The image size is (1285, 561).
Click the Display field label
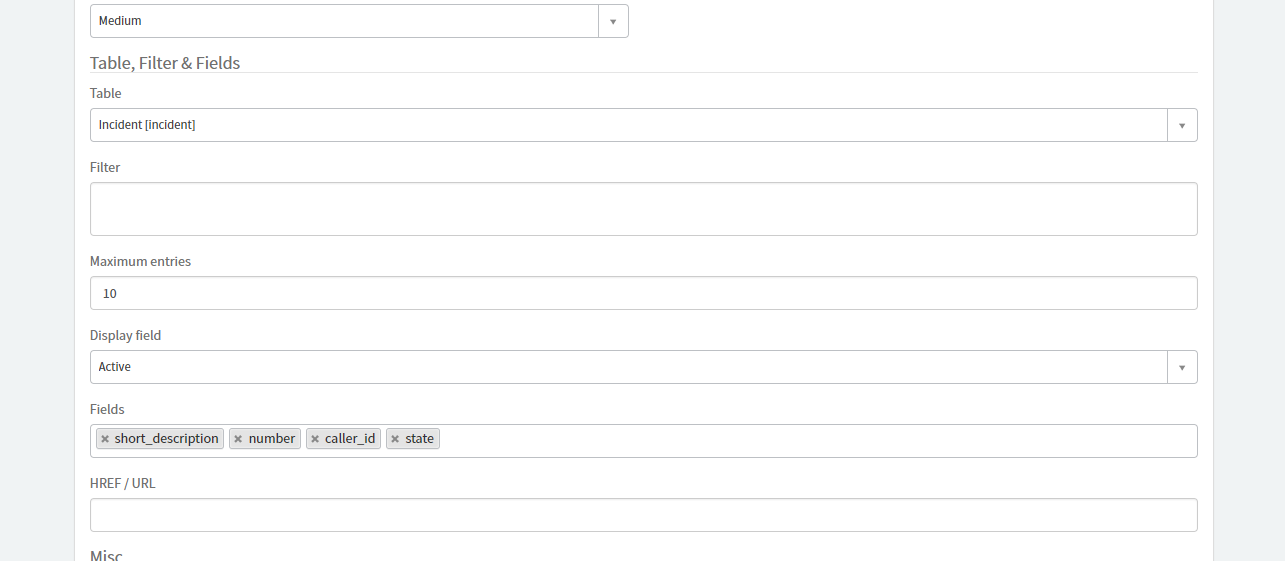(x=125, y=335)
